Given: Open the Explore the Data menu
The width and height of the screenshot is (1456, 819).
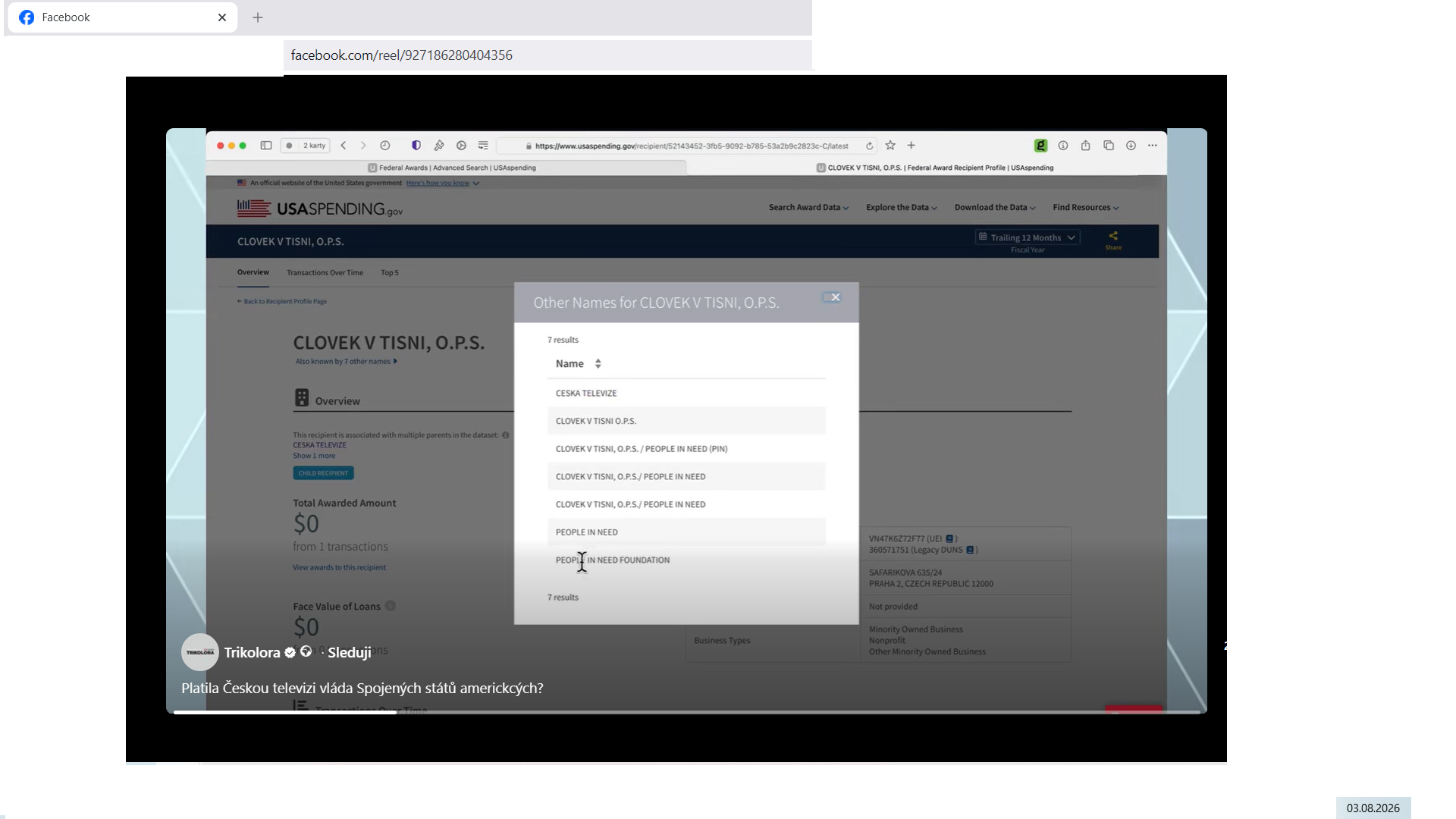Looking at the screenshot, I should click(x=902, y=208).
